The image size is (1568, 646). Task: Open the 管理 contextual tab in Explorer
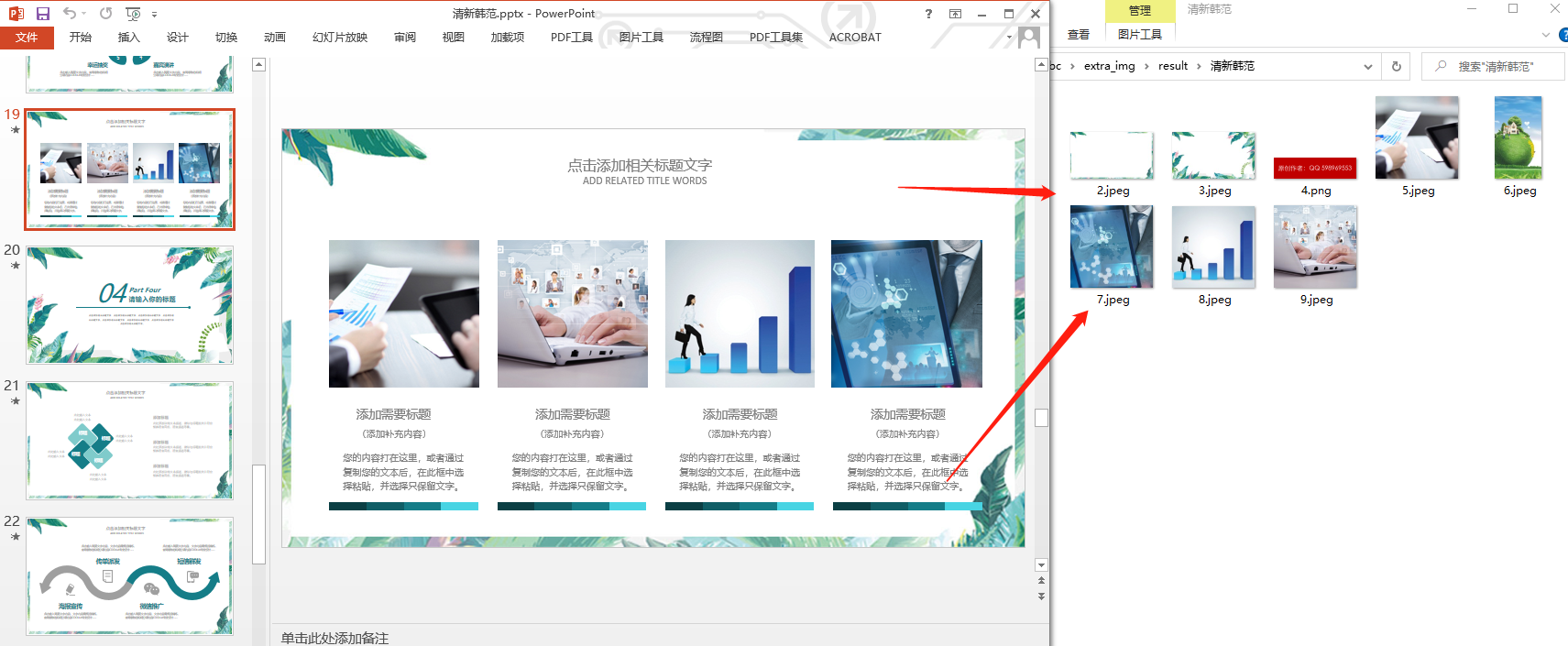point(1140,11)
